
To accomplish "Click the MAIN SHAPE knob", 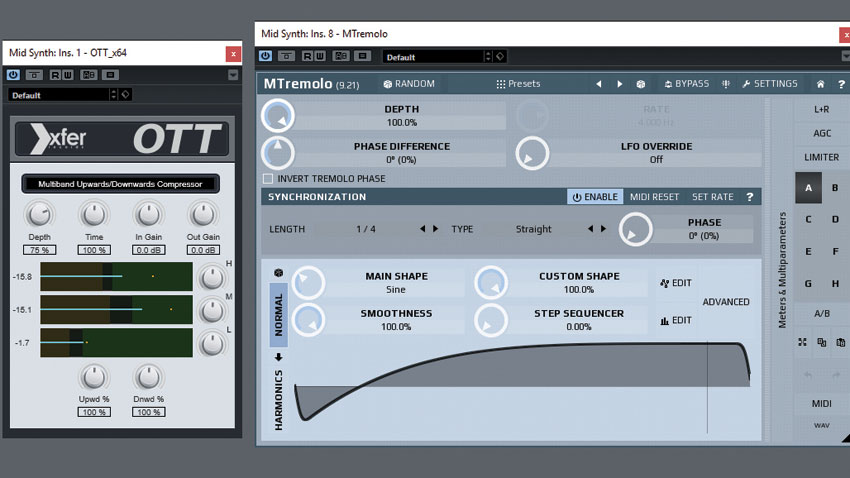I will [x=308, y=282].
